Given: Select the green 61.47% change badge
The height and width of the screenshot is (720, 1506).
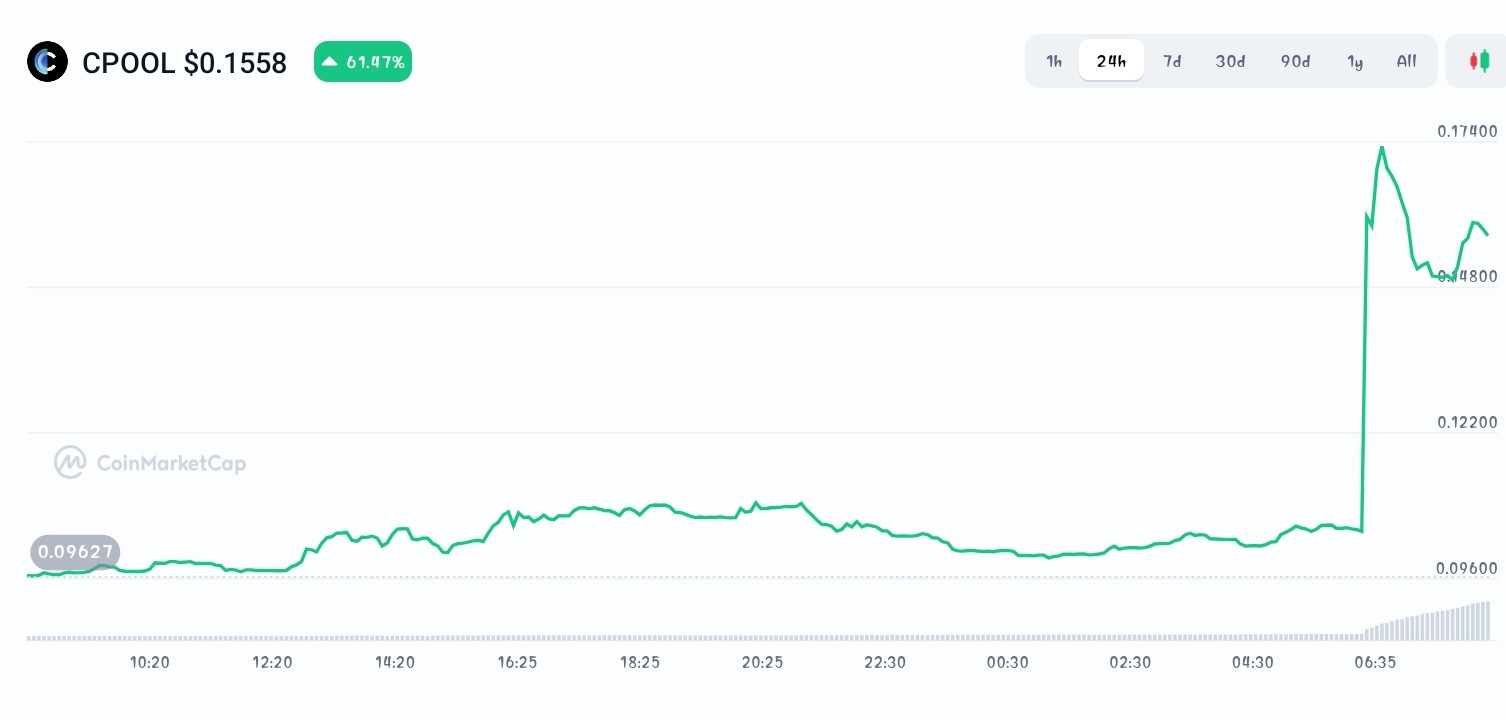Looking at the screenshot, I should point(362,61).
